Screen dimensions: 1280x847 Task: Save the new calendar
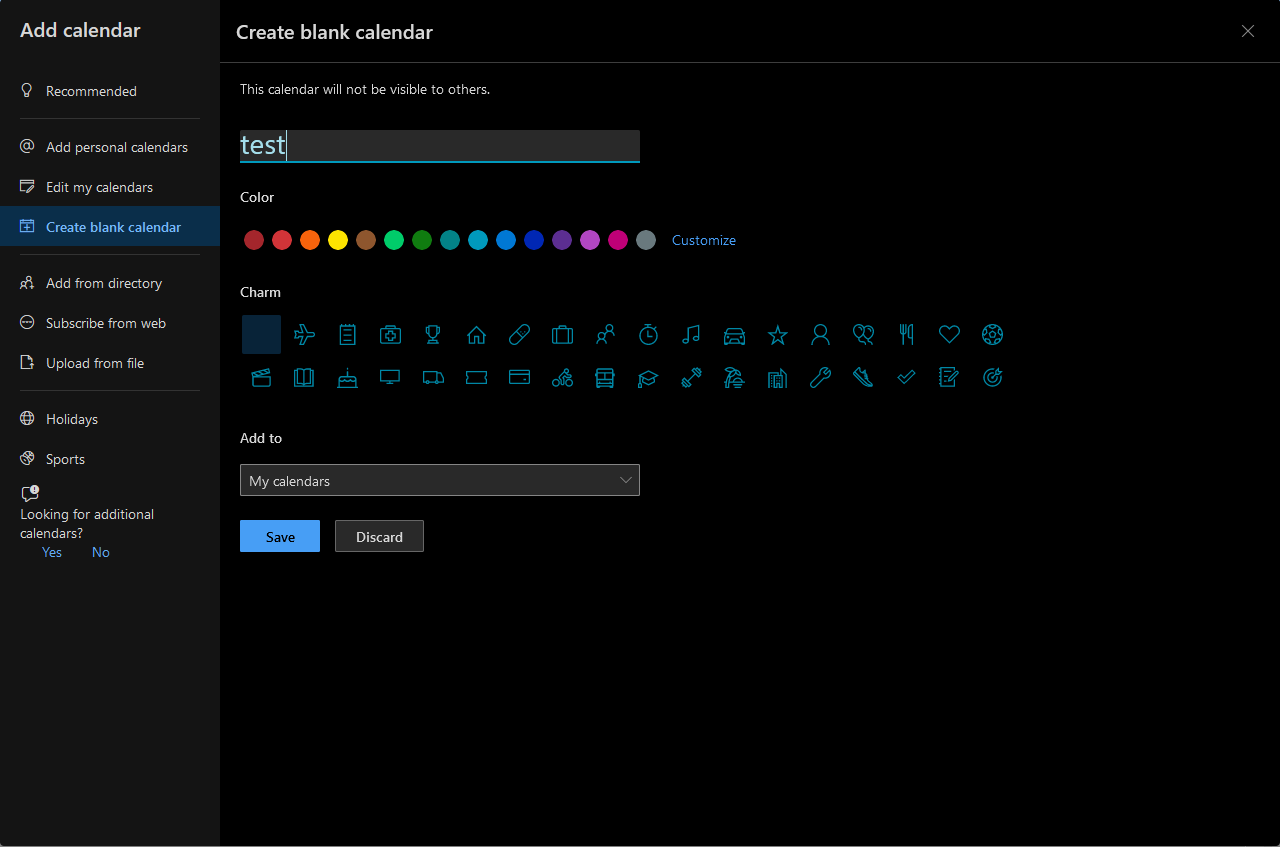280,536
